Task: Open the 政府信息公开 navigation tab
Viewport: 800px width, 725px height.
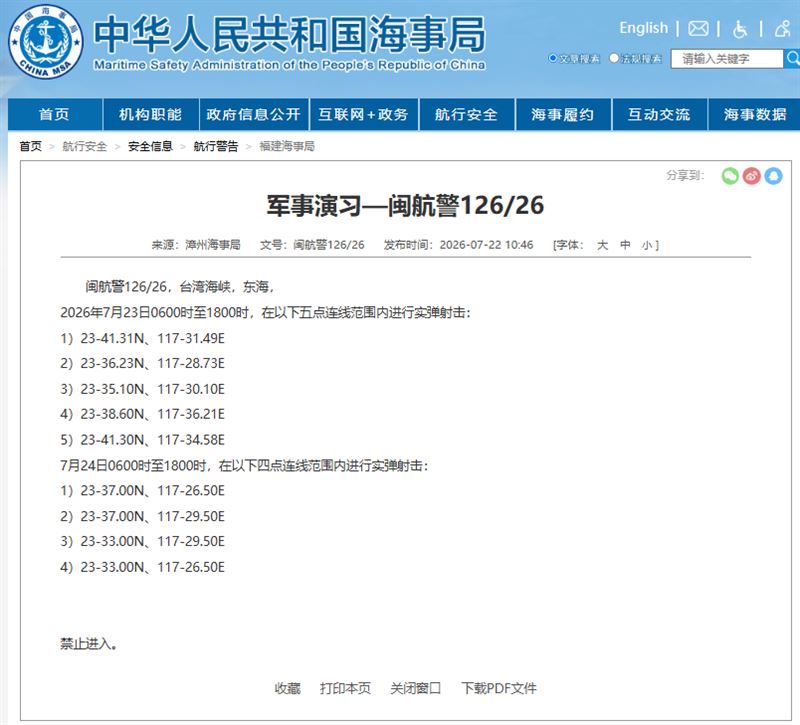Action: click(254, 114)
